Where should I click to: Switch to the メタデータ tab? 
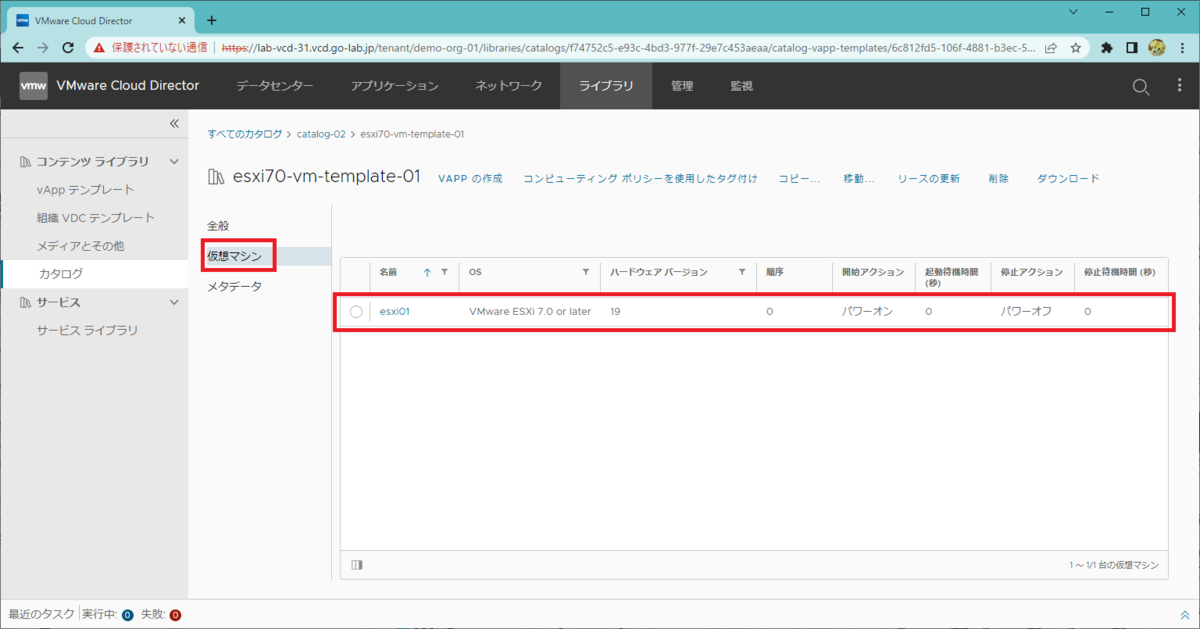234,287
